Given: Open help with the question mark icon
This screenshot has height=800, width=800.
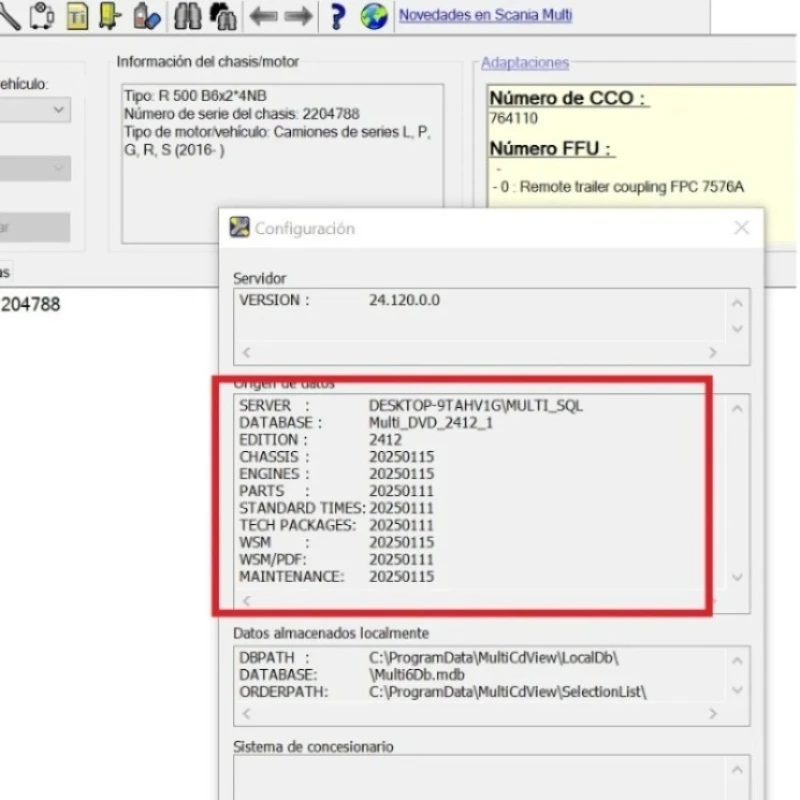Looking at the screenshot, I should click(337, 16).
